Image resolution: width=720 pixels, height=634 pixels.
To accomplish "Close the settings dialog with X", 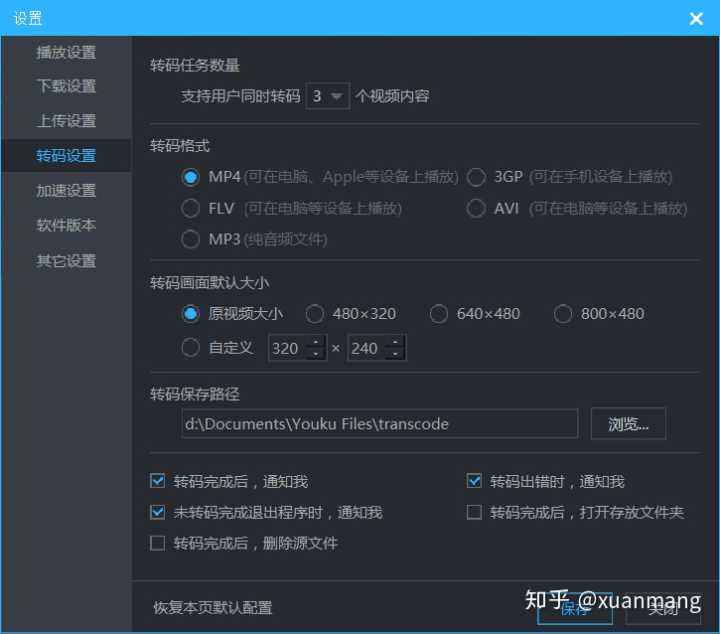I will [x=697, y=18].
